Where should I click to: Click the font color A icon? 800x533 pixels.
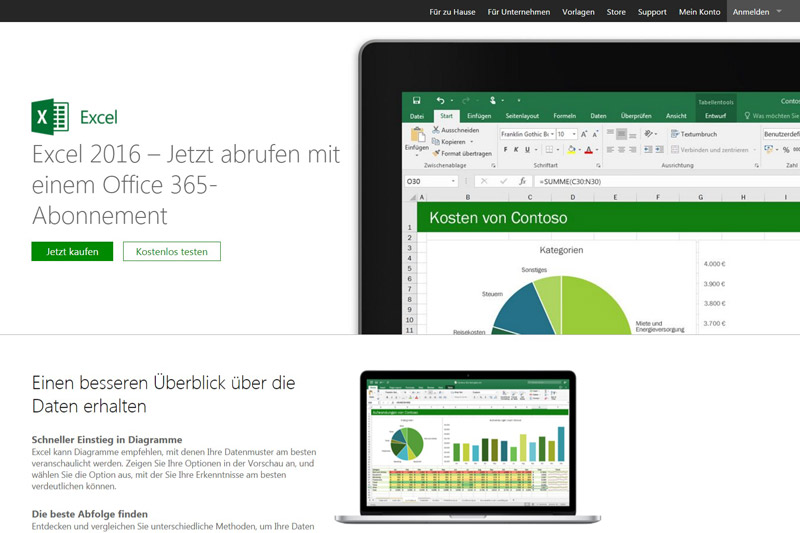coord(589,149)
